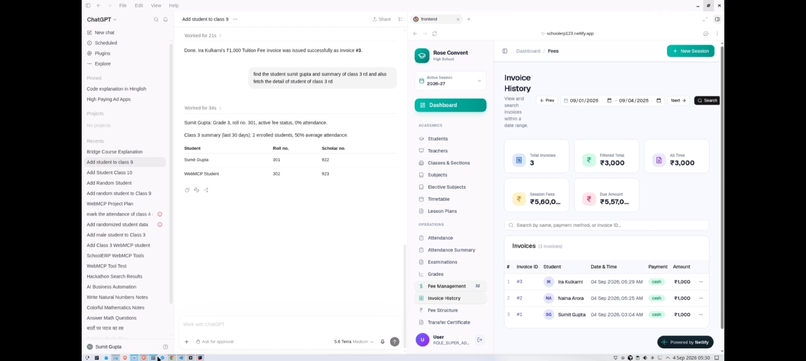Click the black Search button

707,100
